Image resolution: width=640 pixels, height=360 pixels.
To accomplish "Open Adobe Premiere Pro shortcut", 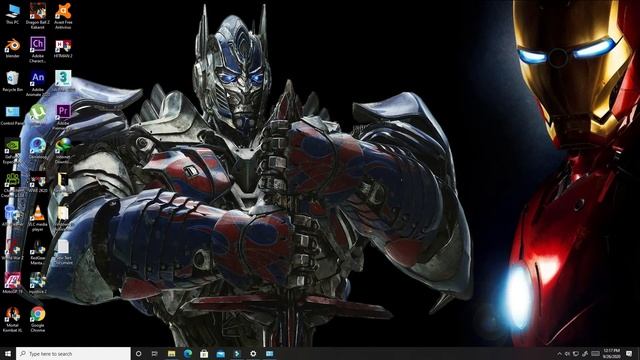I will point(63,117).
